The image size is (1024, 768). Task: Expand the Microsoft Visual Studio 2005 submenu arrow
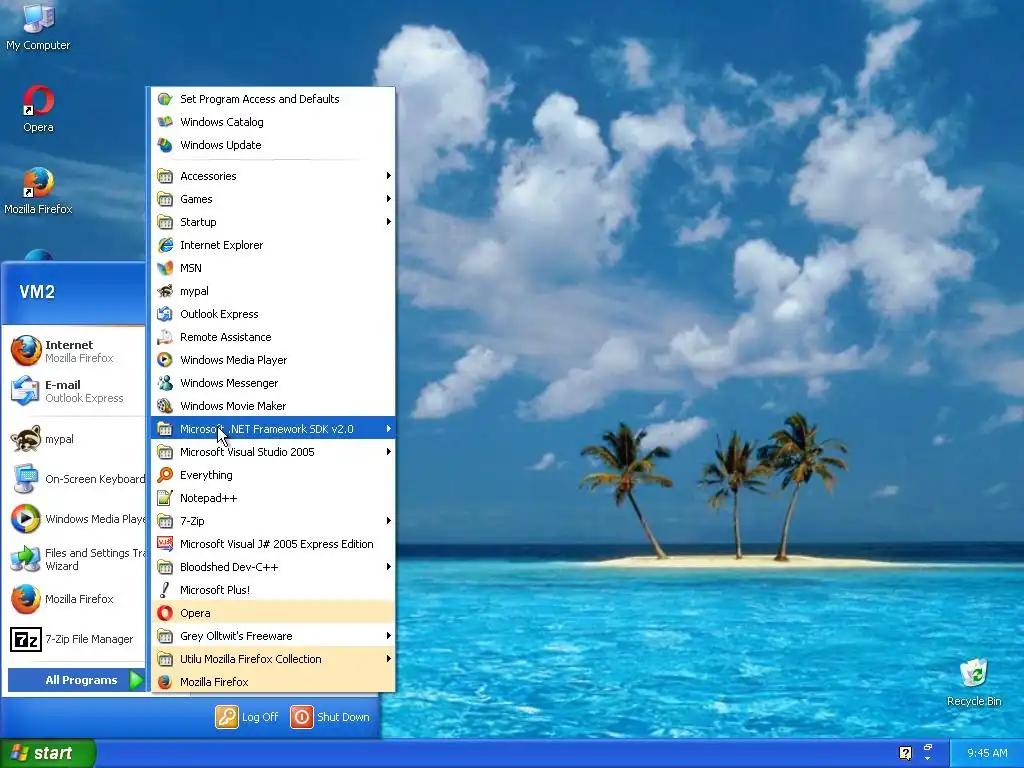pyautogui.click(x=389, y=451)
